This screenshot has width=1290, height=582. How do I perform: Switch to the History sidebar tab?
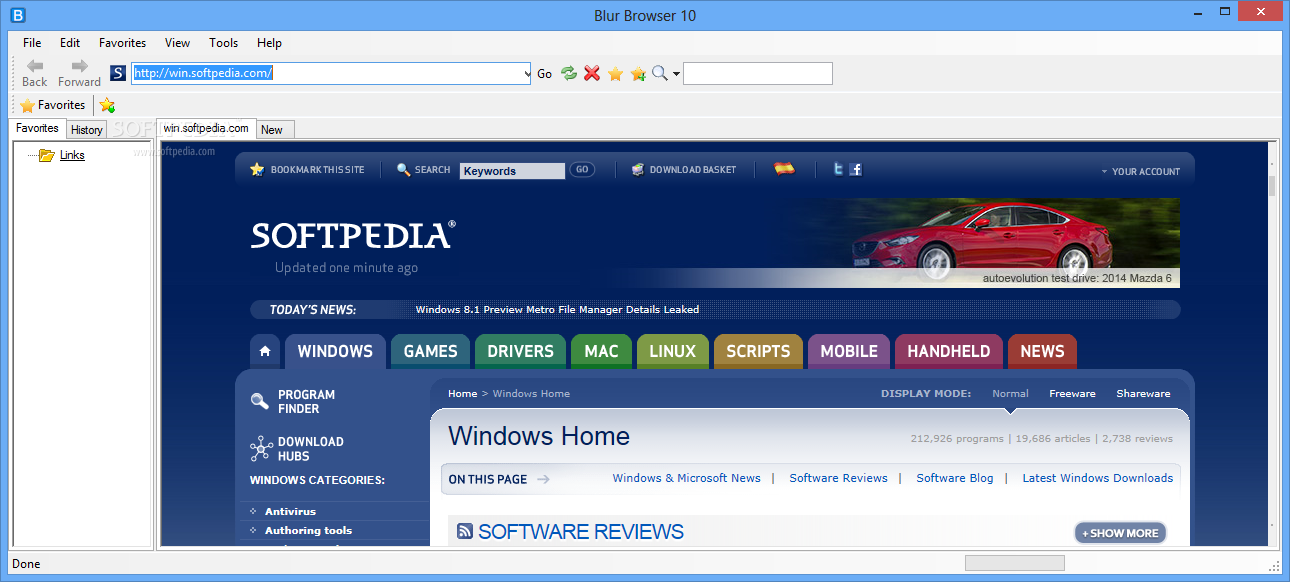click(x=87, y=130)
